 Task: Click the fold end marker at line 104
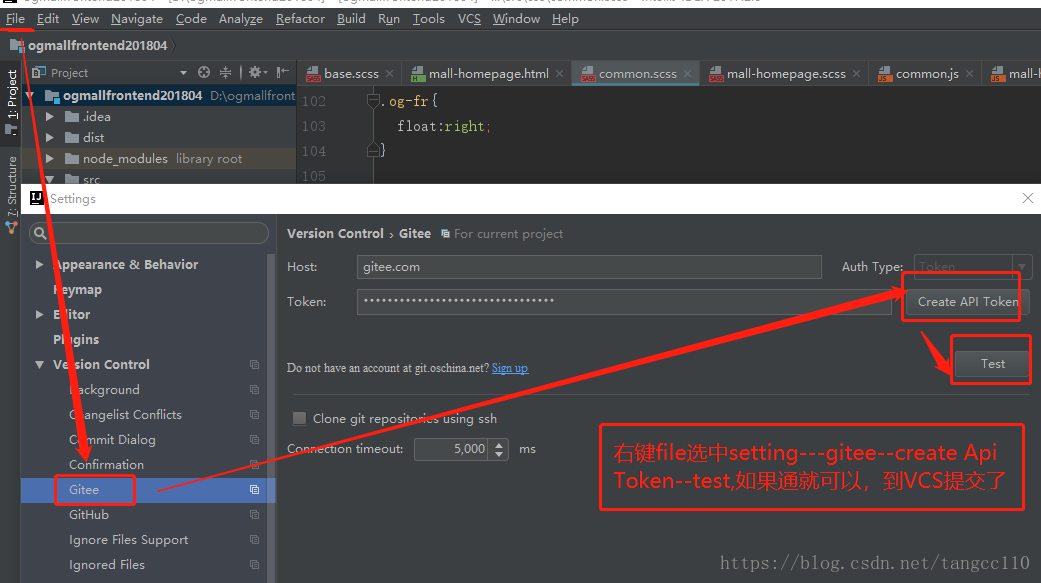click(x=372, y=151)
